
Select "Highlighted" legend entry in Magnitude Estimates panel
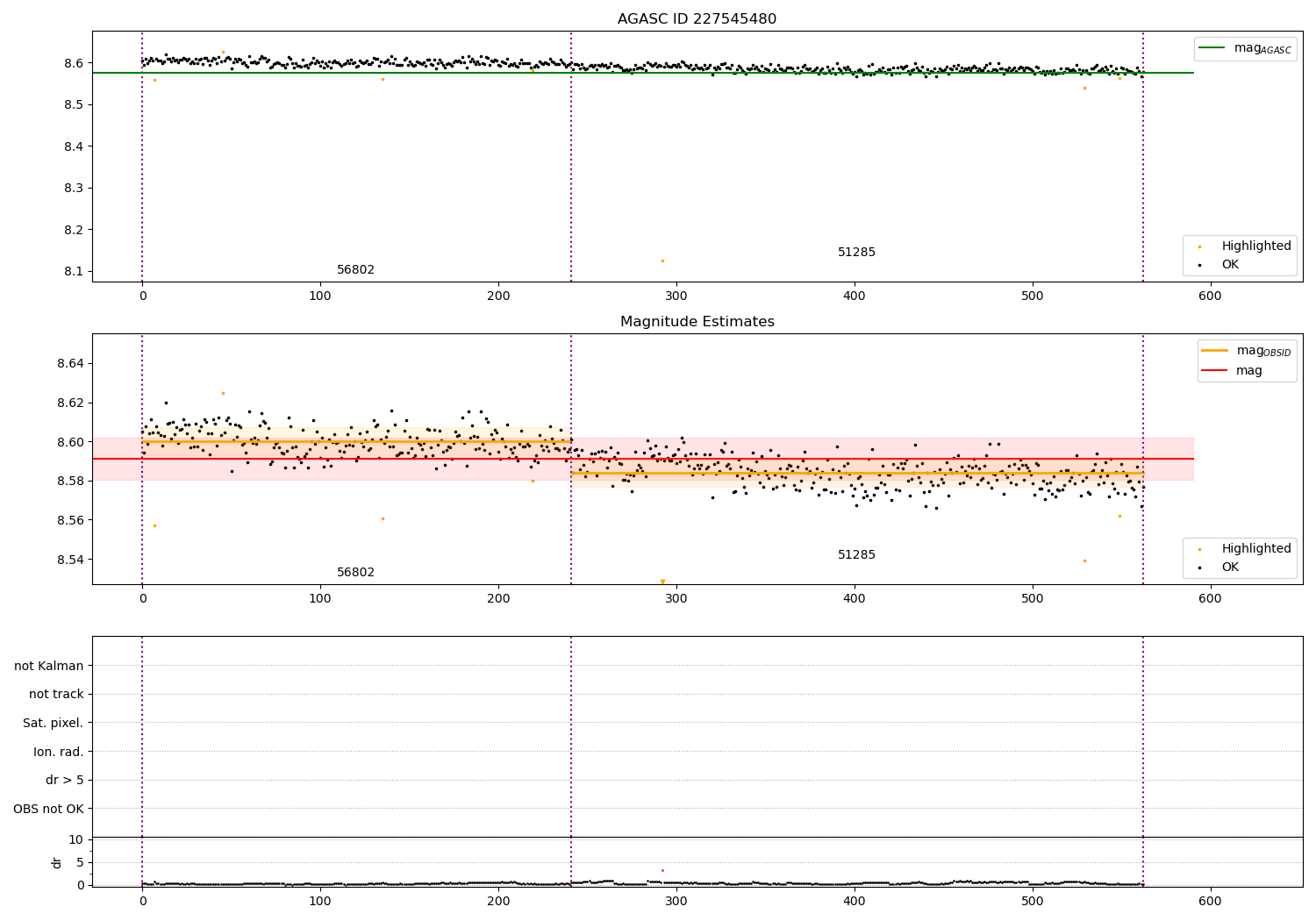click(1256, 549)
